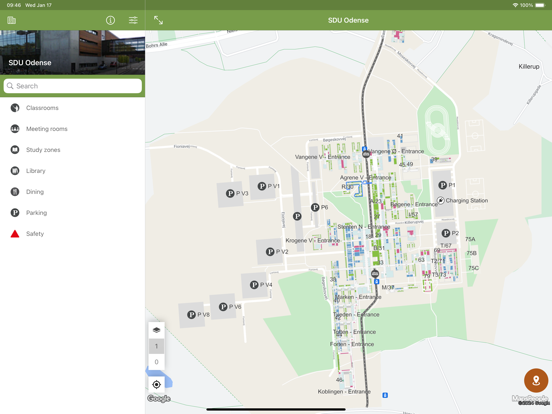Center map on my location
This screenshot has height=414, width=552.
(156, 384)
